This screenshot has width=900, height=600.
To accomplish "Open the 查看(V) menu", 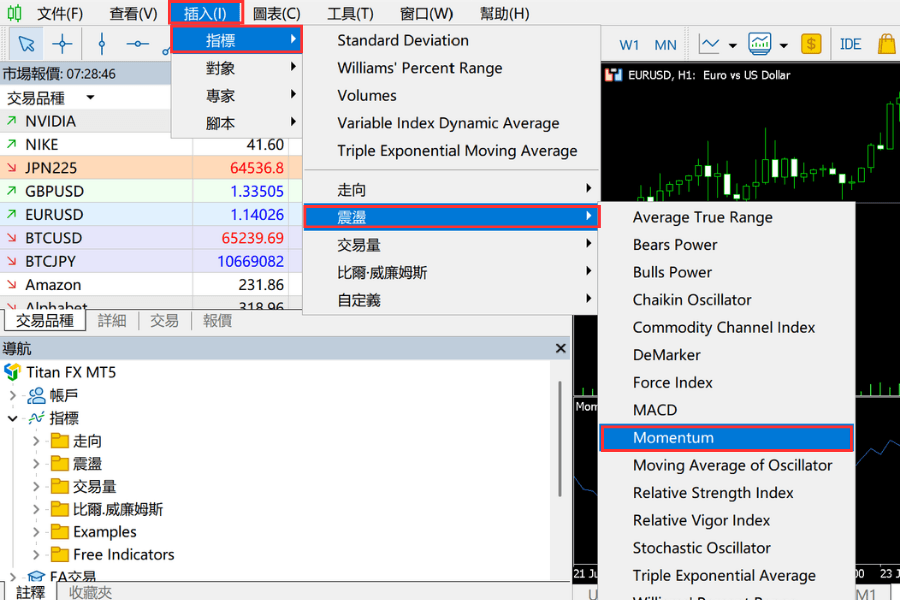I will tap(133, 13).
